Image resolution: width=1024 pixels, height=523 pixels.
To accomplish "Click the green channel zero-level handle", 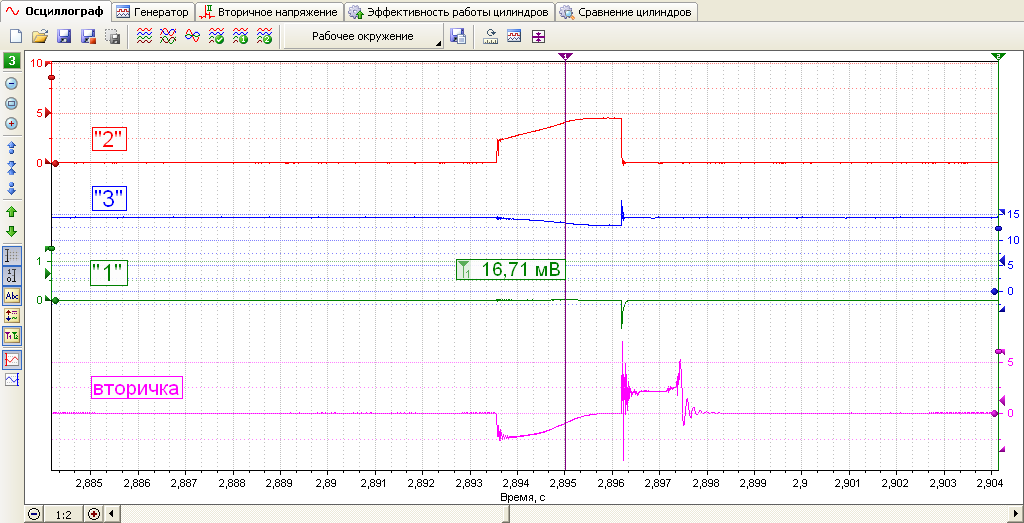I will [55, 300].
